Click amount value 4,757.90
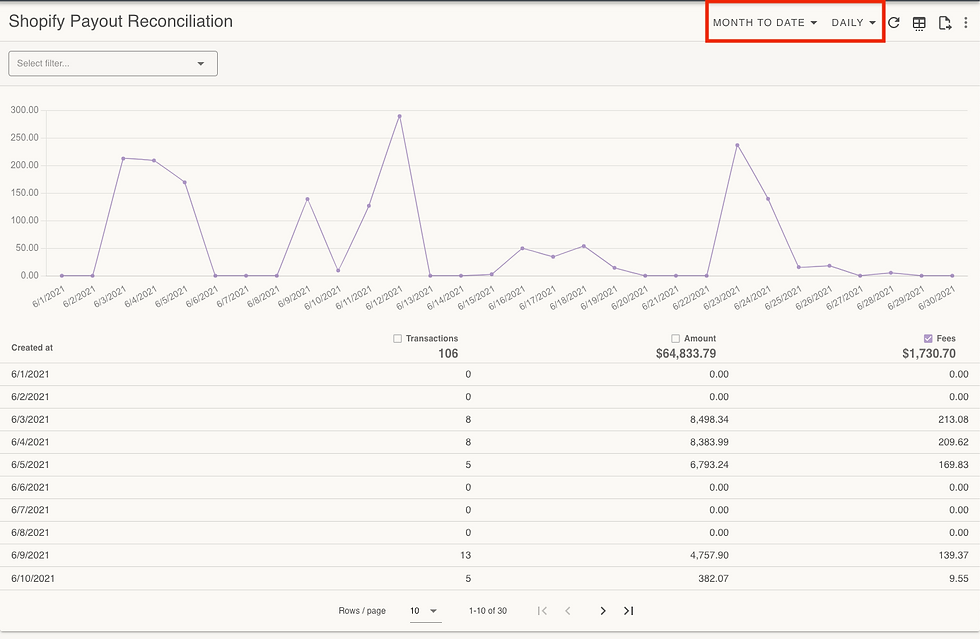The height and width of the screenshot is (639, 980). tap(709, 555)
